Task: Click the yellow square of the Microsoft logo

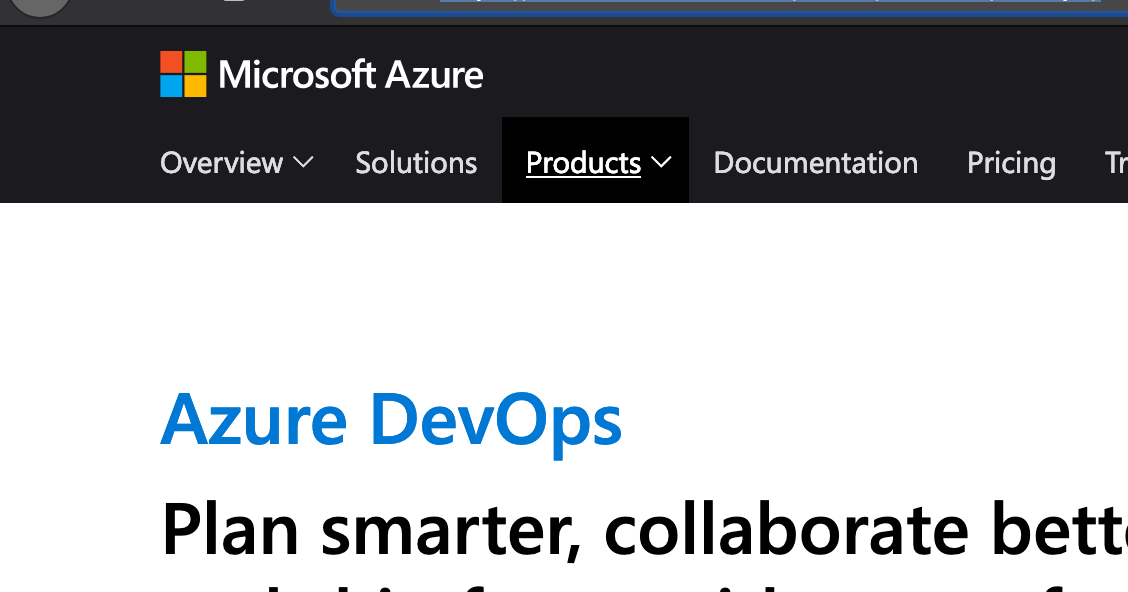Action: (x=193, y=85)
